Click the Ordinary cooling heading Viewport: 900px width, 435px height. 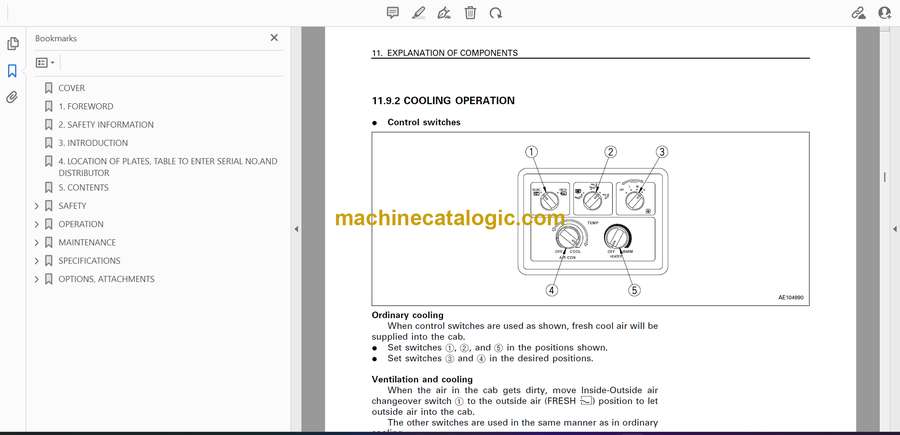point(408,315)
